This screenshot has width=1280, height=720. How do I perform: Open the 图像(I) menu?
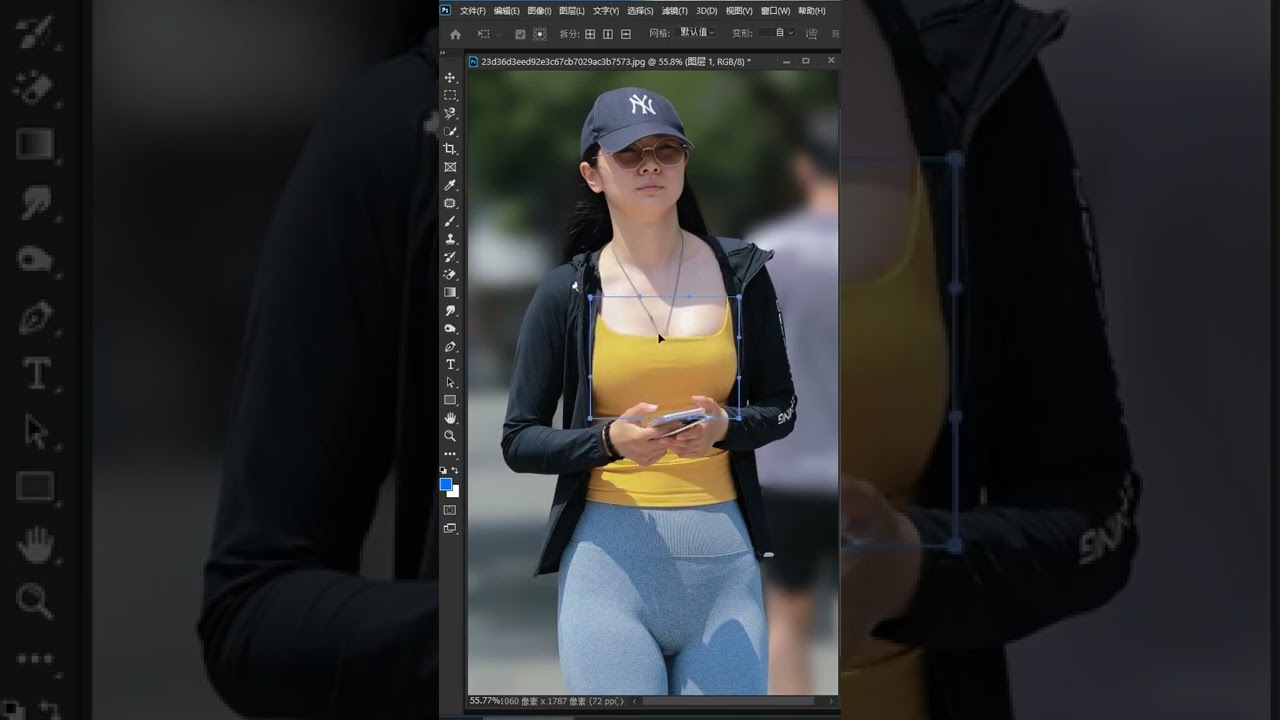[539, 11]
